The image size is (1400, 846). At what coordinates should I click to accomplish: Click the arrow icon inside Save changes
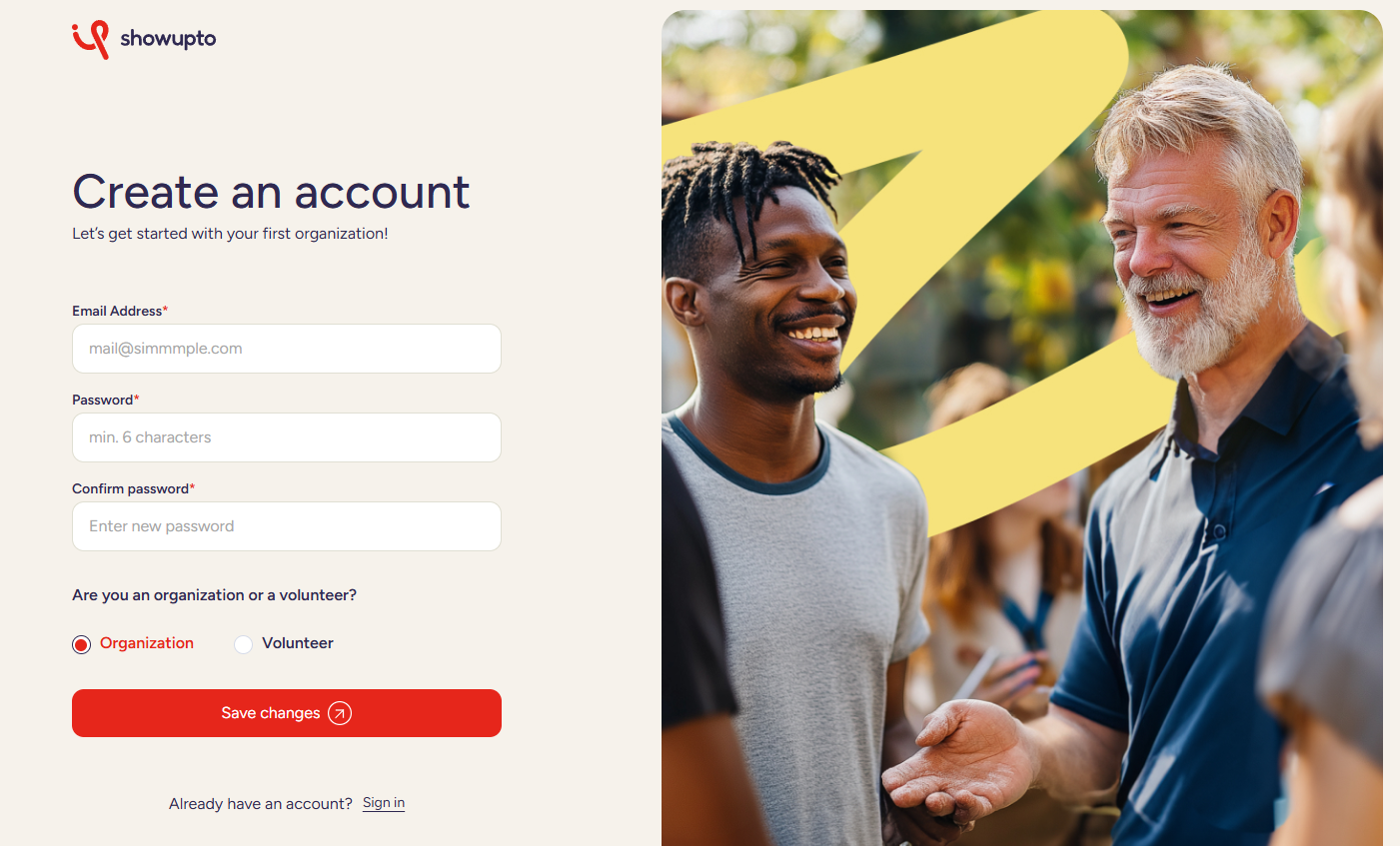340,713
